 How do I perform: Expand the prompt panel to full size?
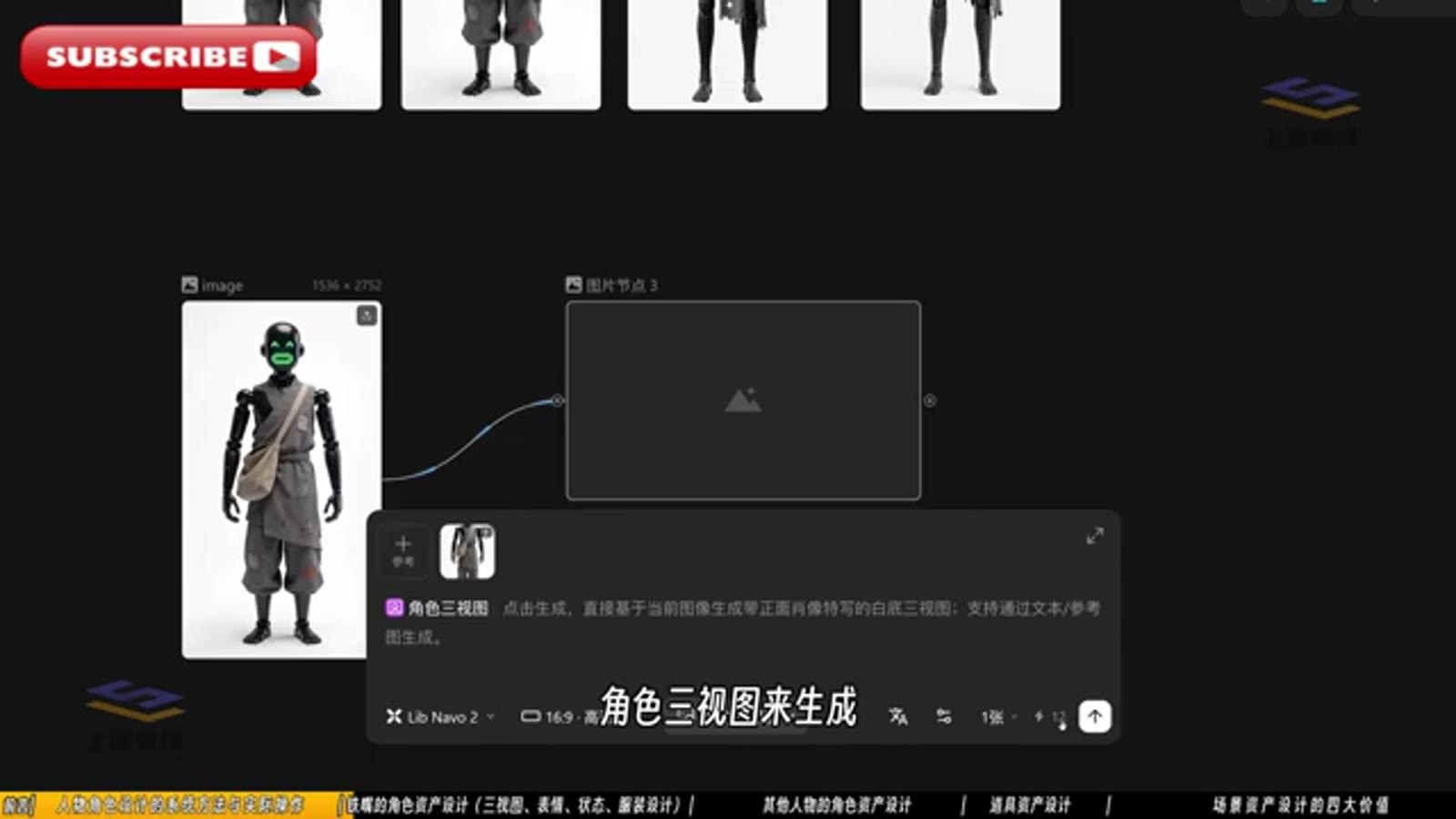[1095, 536]
